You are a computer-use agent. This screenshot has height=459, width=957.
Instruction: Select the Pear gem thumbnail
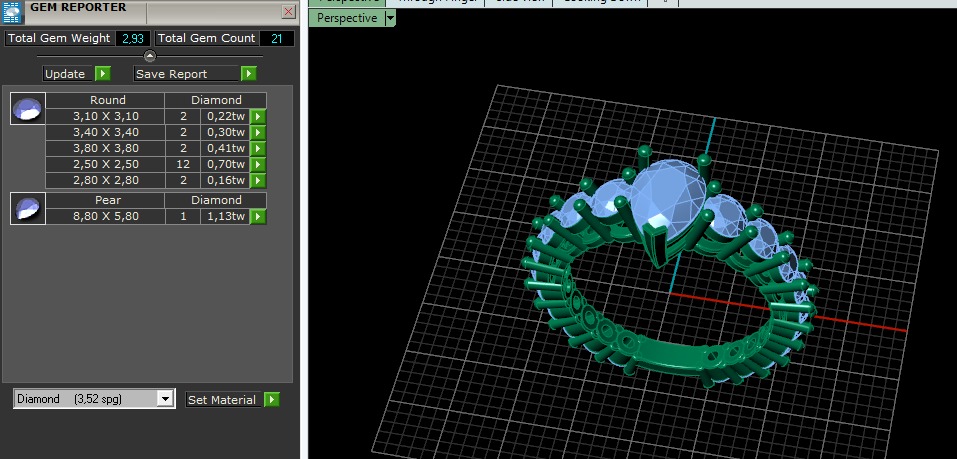point(28,208)
